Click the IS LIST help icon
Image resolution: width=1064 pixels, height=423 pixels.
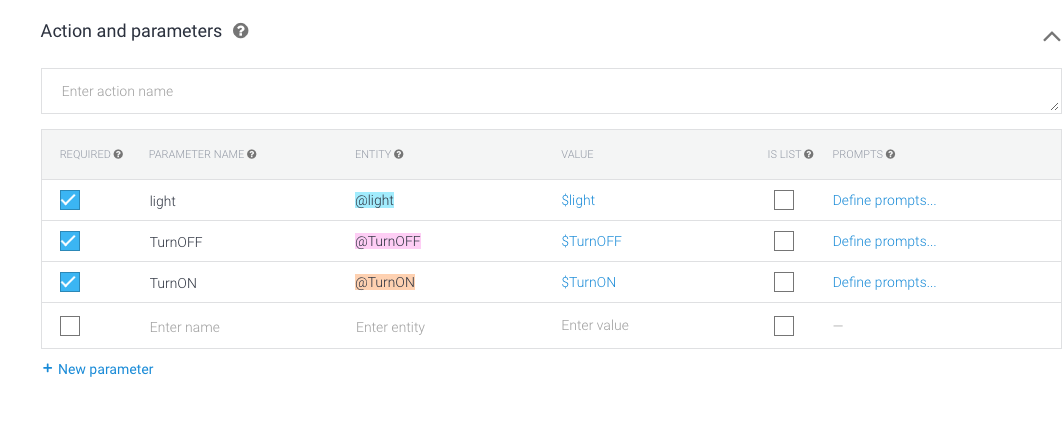coord(808,155)
